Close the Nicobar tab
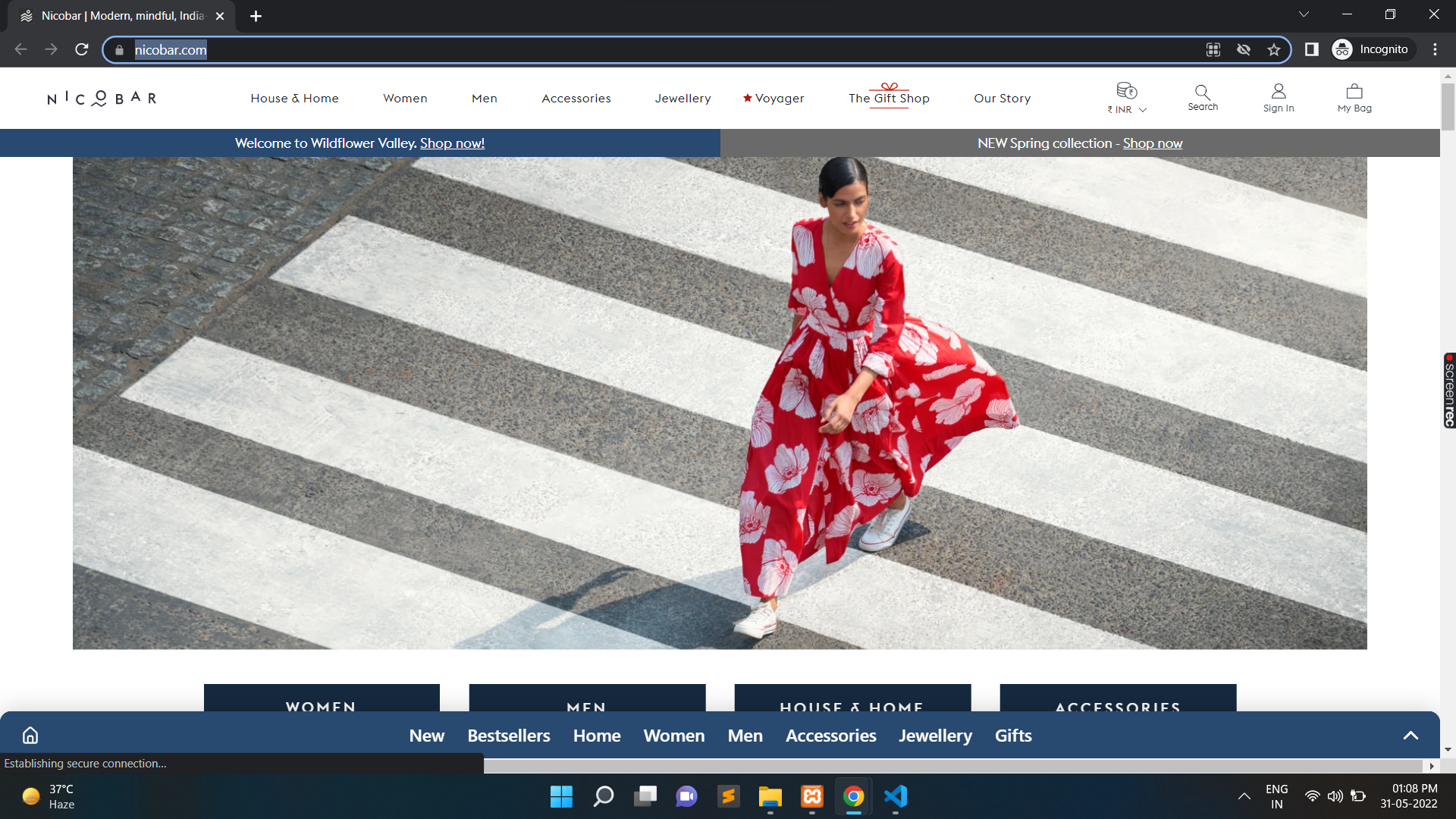This screenshot has height=819, width=1456. [x=220, y=16]
